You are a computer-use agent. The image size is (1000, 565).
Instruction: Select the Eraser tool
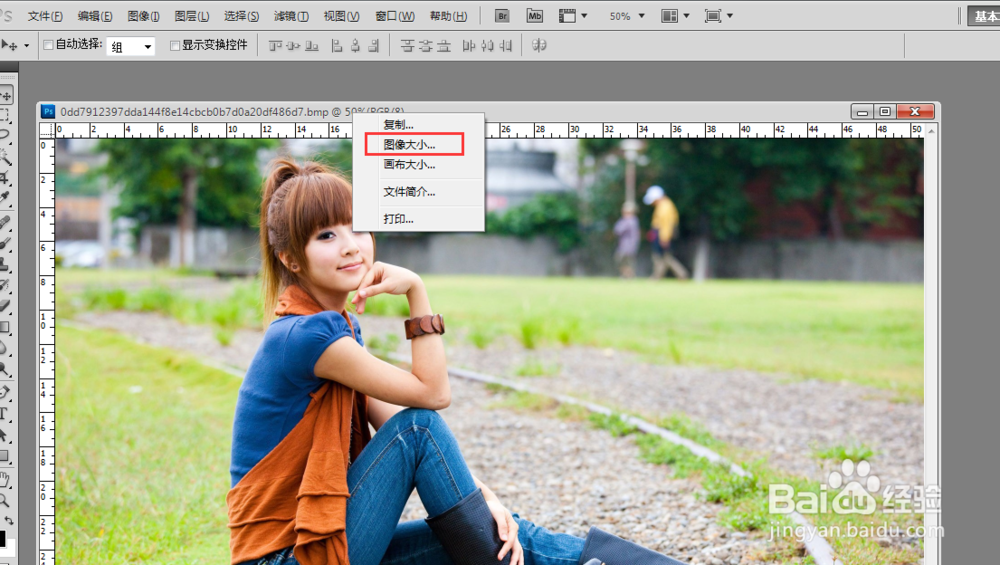[5, 306]
